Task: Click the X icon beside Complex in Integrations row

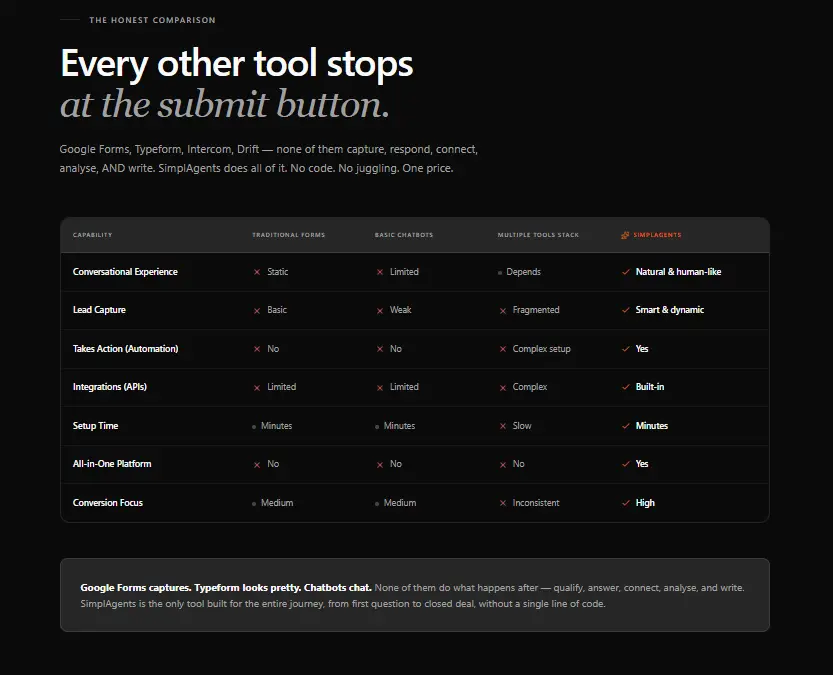Action: [x=503, y=388]
